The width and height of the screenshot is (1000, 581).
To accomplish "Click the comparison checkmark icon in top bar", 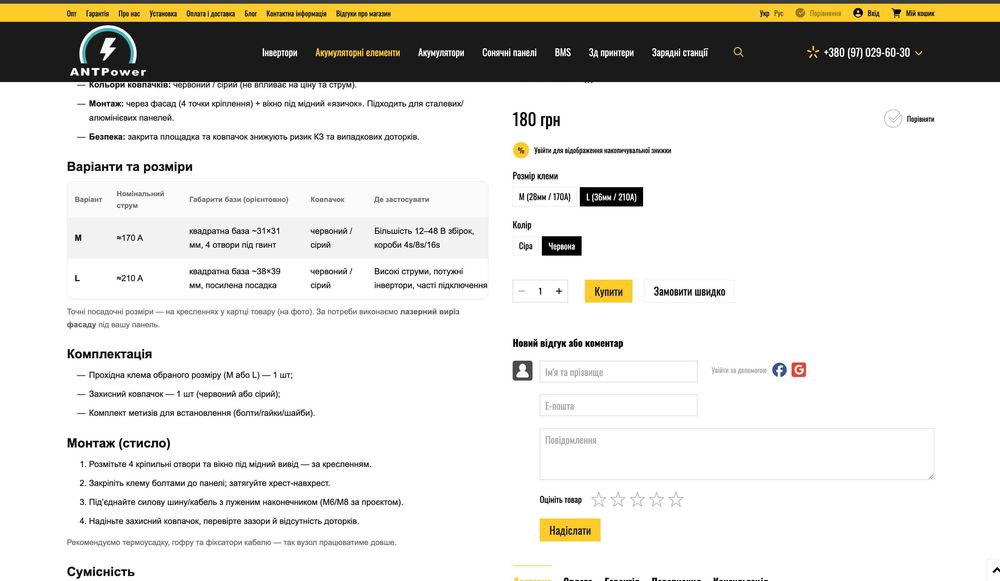I will [x=800, y=13].
